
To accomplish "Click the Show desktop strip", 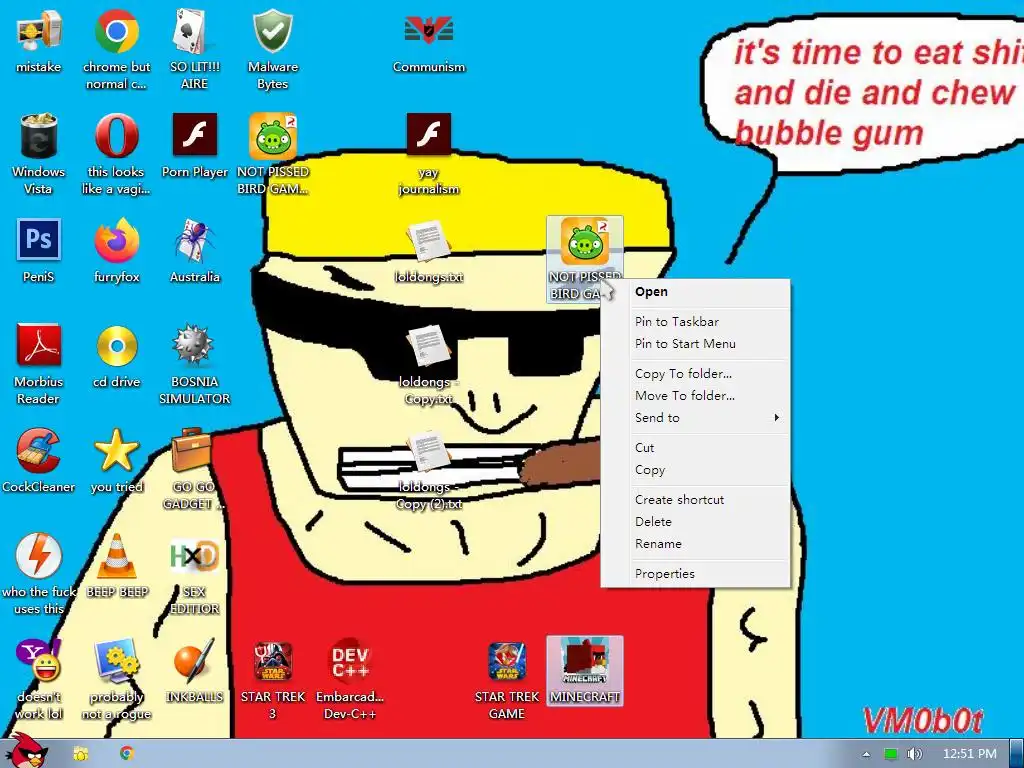I will (1016, 754).
